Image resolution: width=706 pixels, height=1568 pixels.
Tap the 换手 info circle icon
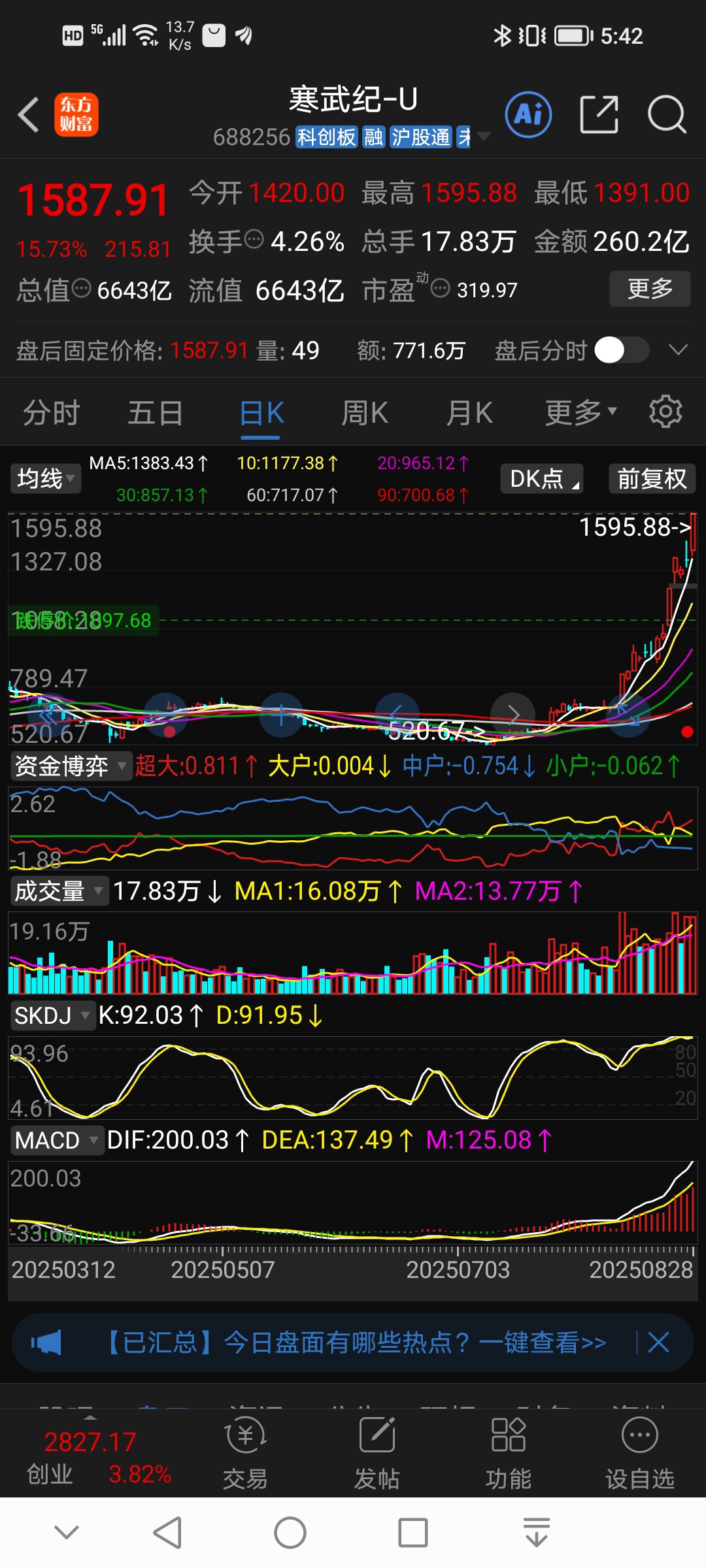[x=254, y=240]
